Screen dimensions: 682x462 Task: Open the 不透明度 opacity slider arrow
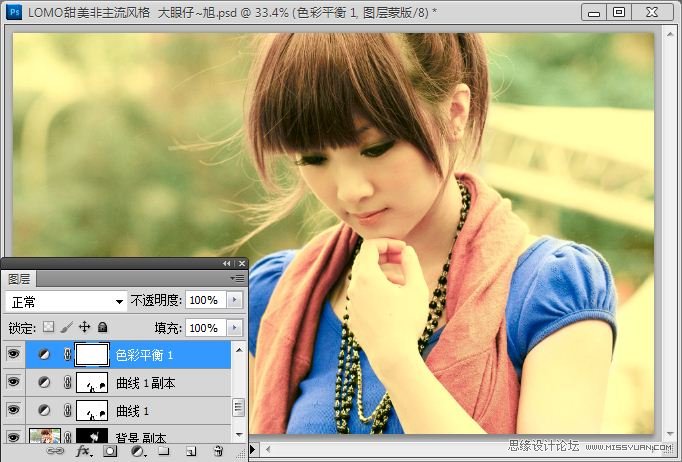click(235, 300)
